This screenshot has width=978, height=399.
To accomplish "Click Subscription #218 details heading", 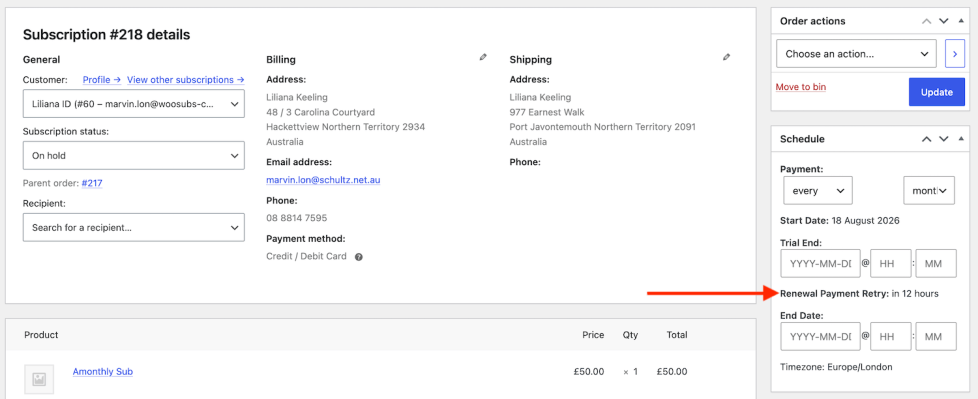I will [x=107, y=35].
